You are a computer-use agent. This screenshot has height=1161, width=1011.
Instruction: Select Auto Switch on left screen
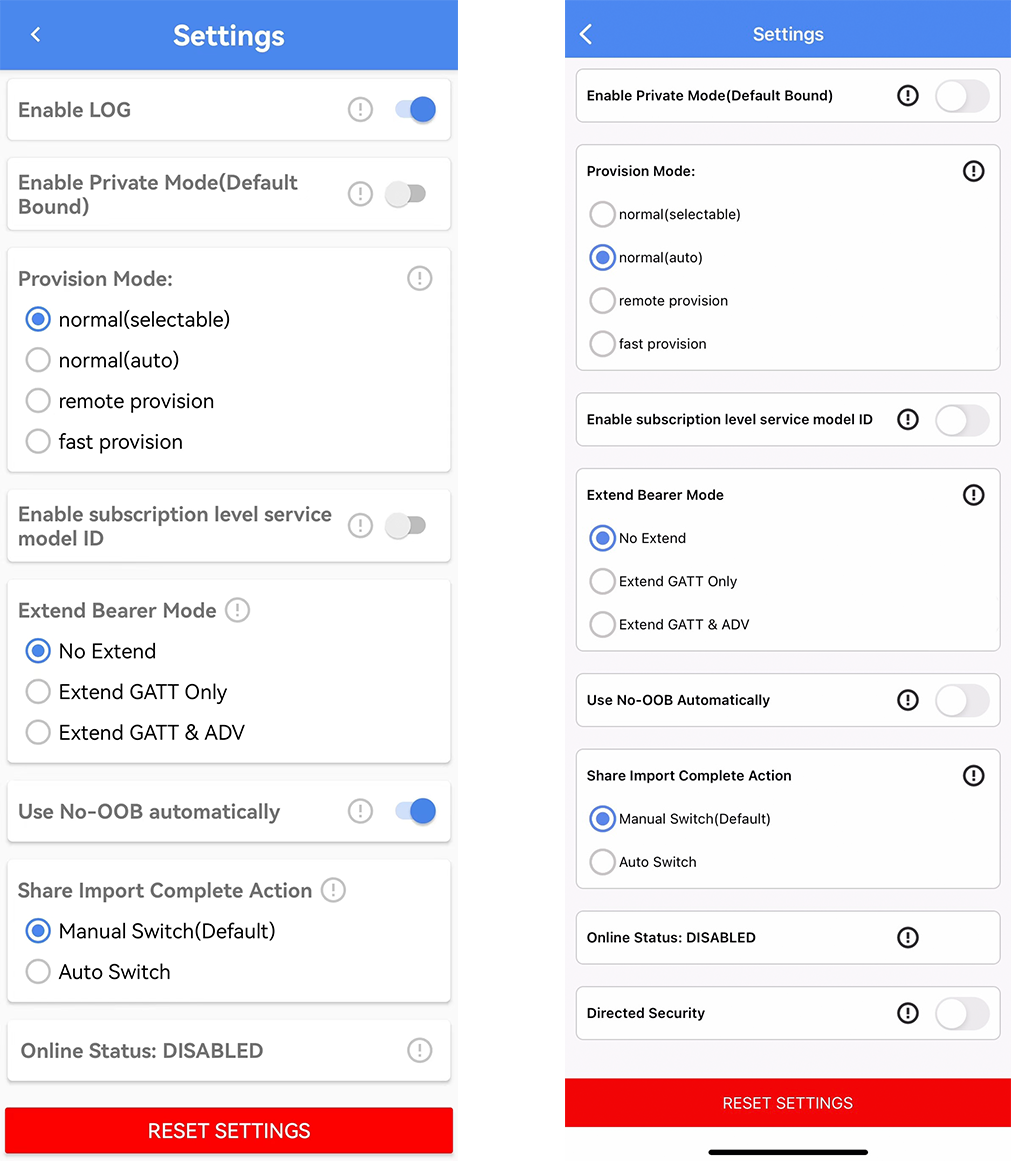tap(38, 971)
